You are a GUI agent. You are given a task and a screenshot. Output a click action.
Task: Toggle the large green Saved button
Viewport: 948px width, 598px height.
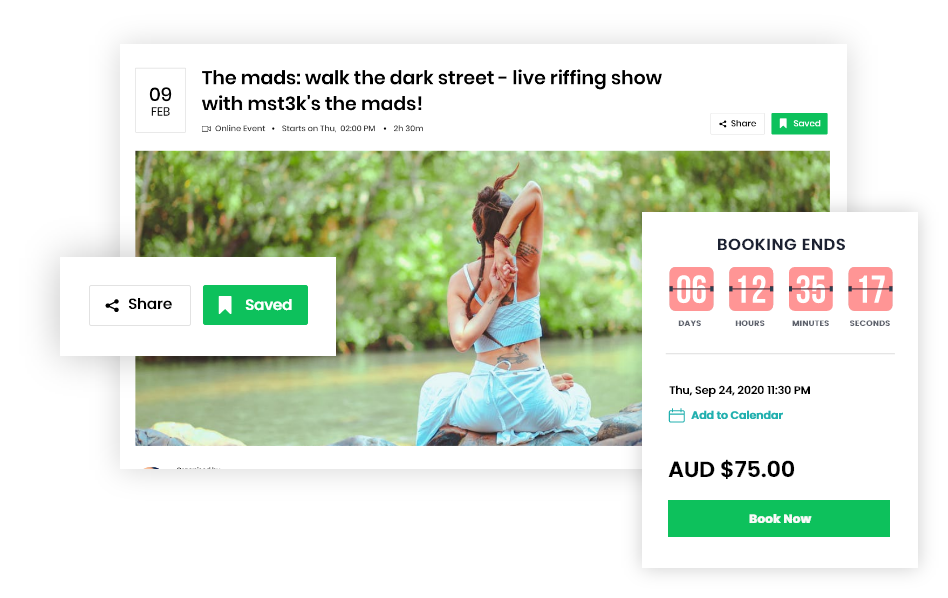tap(255, 305)
